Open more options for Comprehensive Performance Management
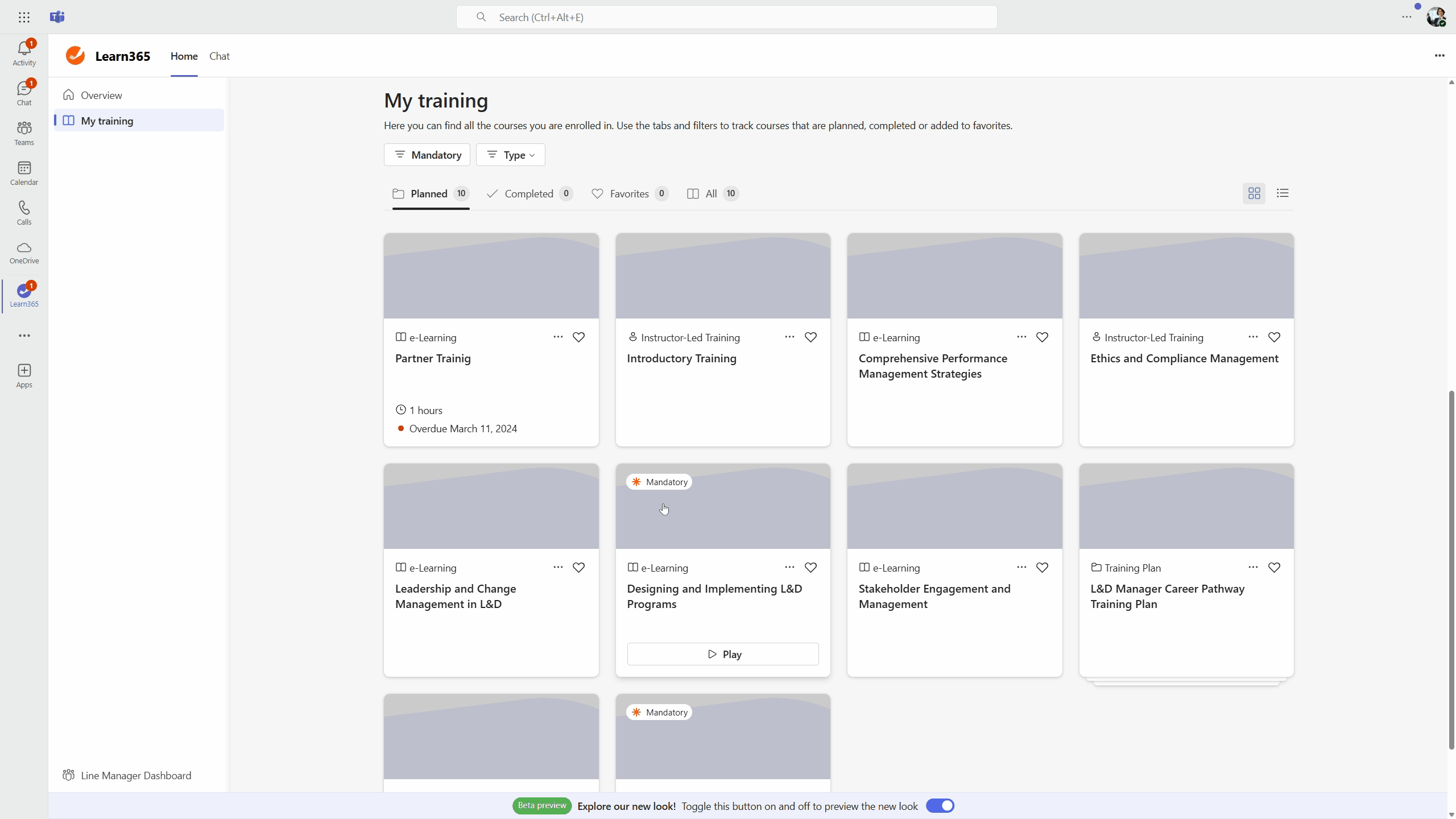This screenshot has height=819, width=1456. (x=1021, y=337)
